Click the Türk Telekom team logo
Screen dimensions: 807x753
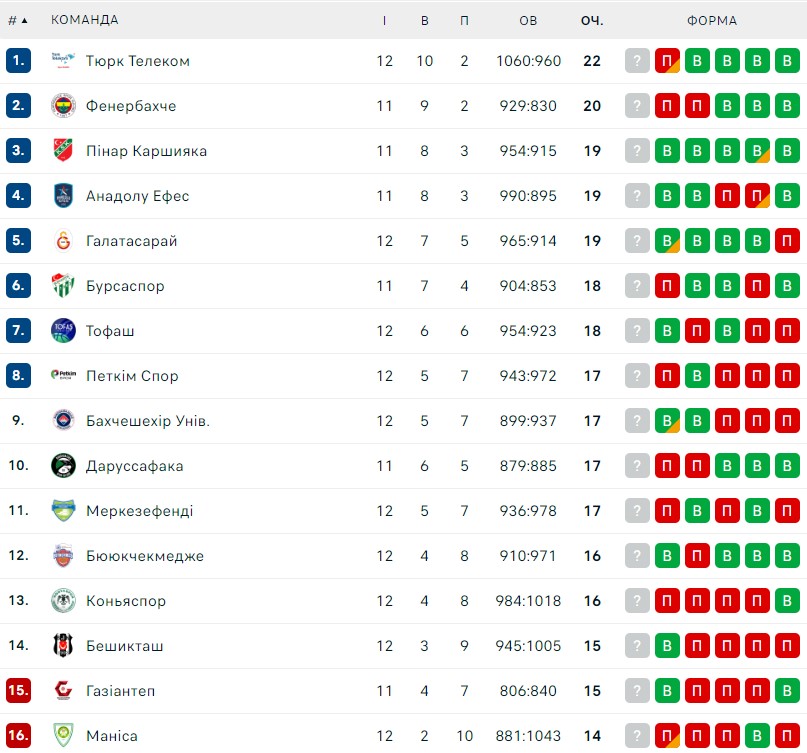pyautogui.click(x=63, y=60)
